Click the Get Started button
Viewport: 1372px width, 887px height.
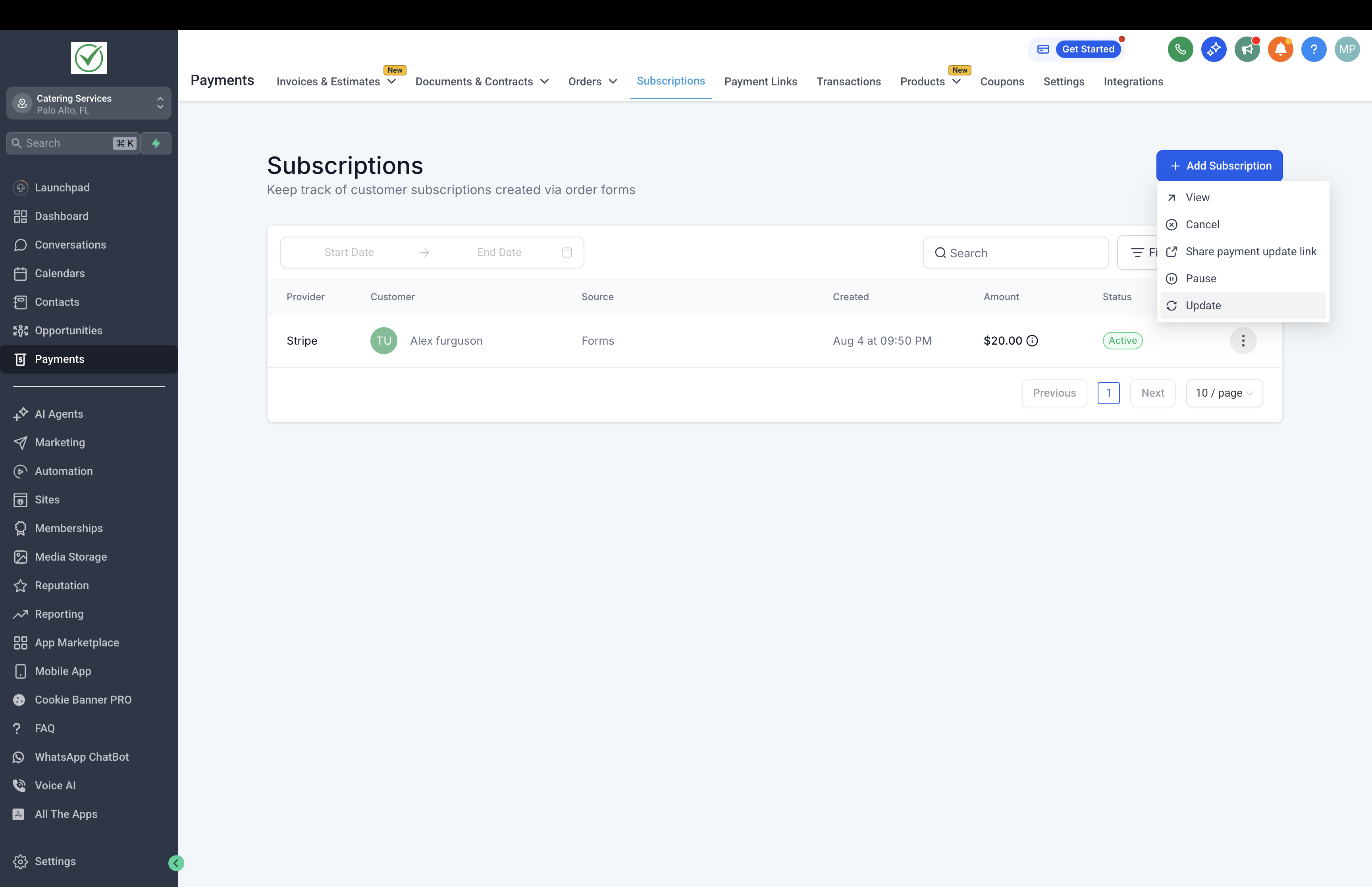click(x=1088, y=49)
